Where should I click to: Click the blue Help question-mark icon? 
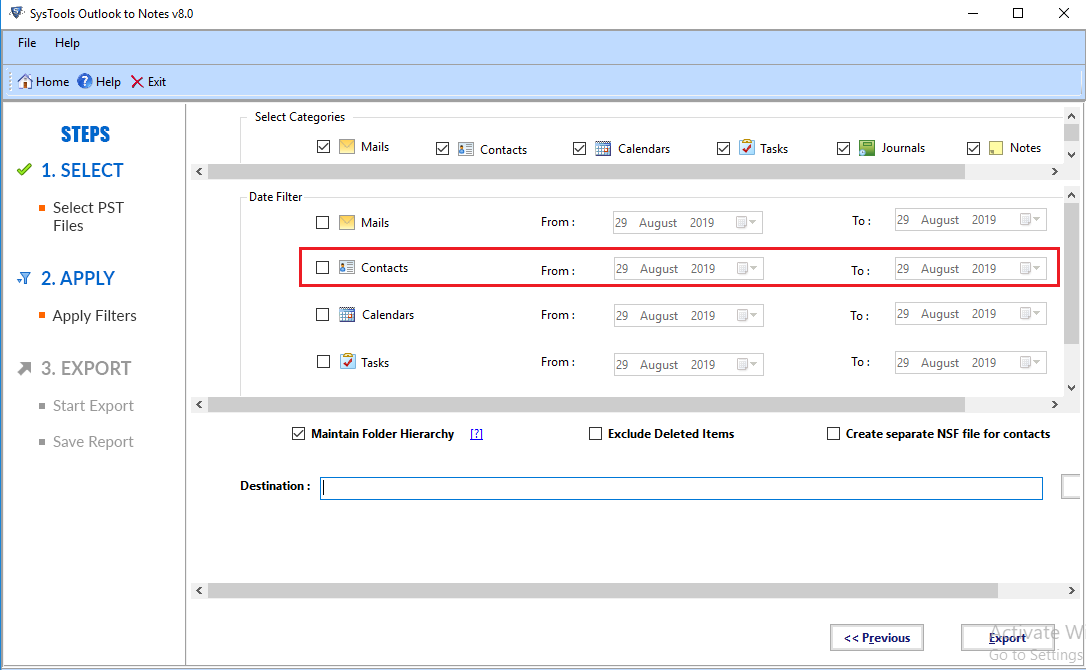(x=84, y=82)
